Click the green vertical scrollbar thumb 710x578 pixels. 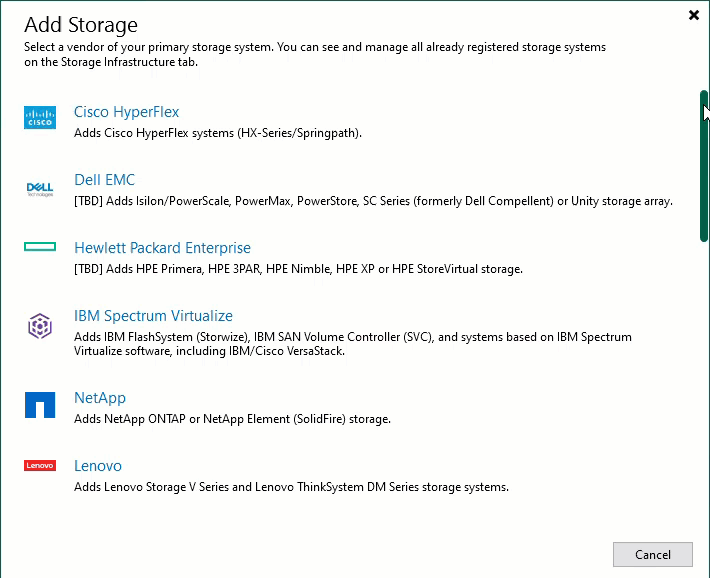click(704, 166)
